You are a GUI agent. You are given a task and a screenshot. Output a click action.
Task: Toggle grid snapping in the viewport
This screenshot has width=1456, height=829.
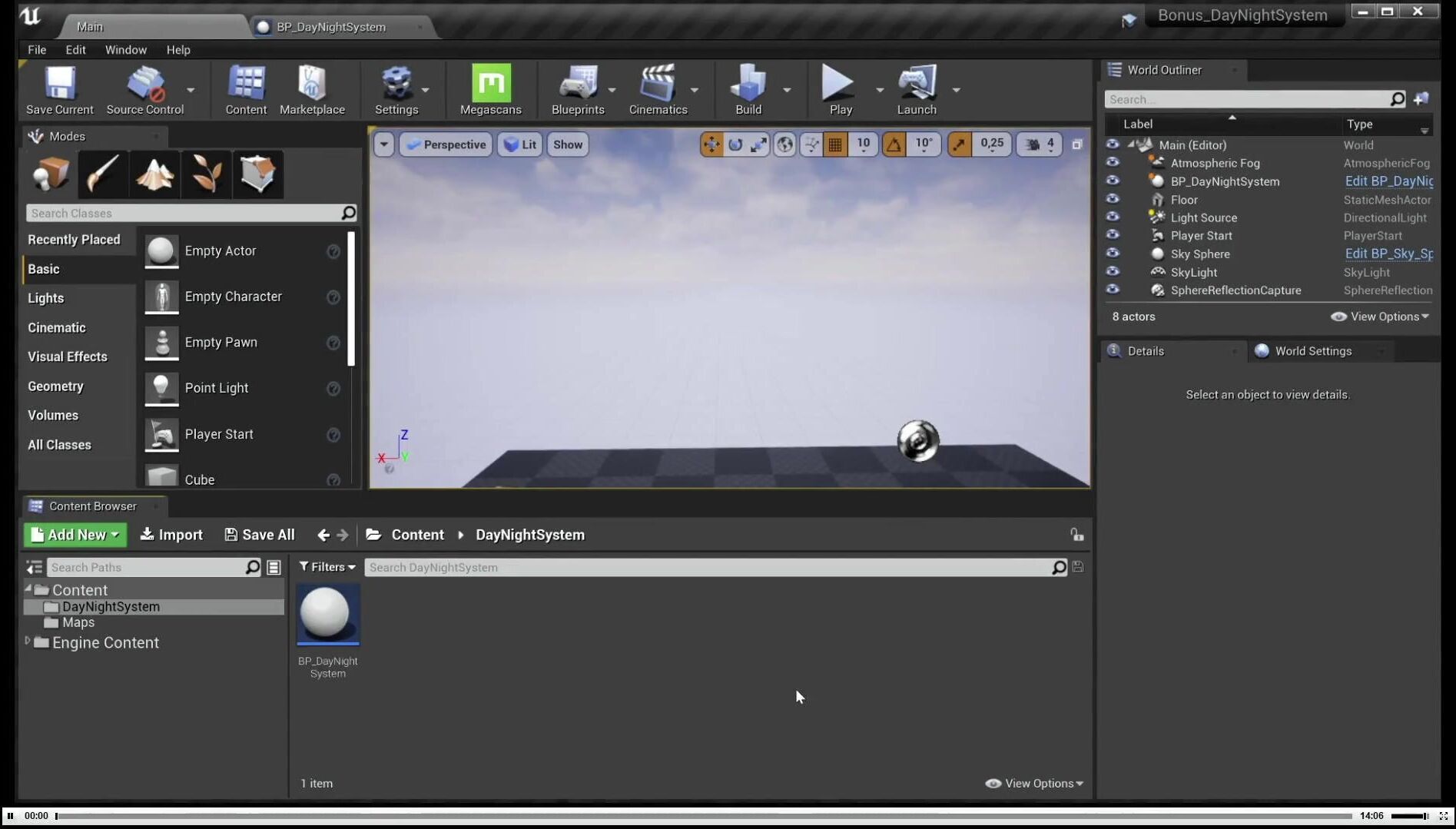(x=835, y=144)
